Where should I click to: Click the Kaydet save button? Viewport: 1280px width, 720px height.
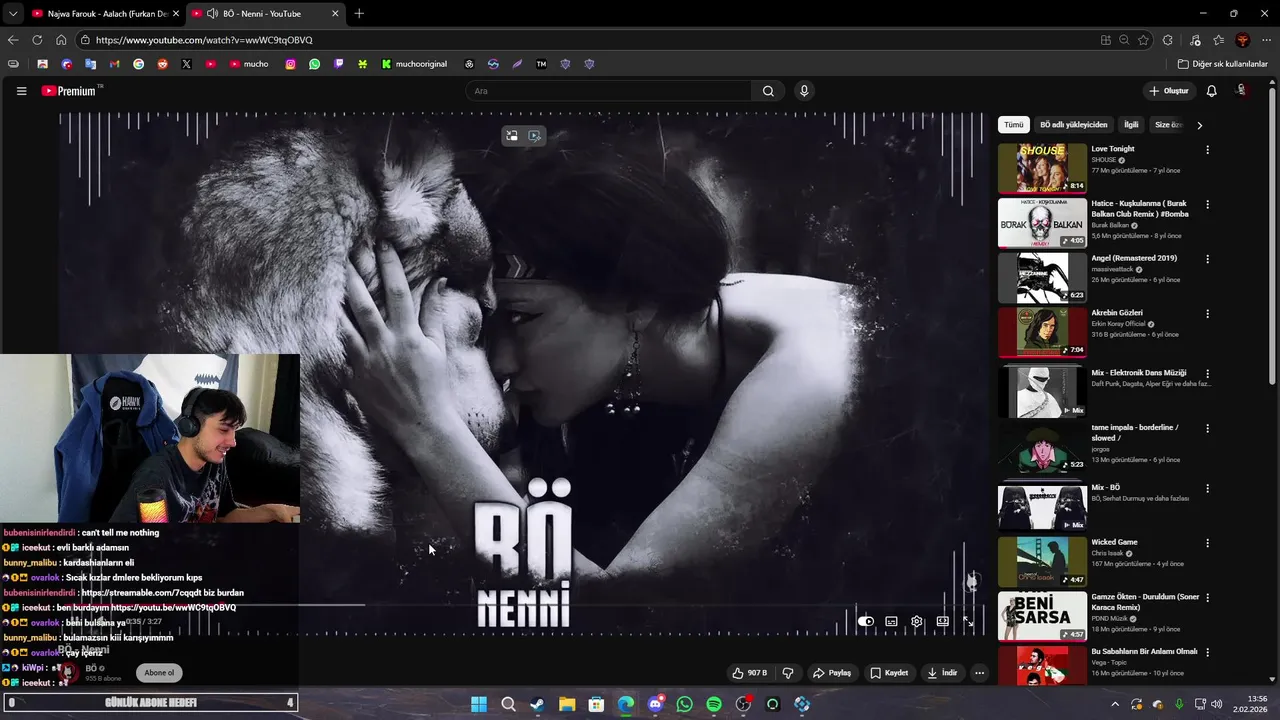pyautogui.click(x=889, y=673)
